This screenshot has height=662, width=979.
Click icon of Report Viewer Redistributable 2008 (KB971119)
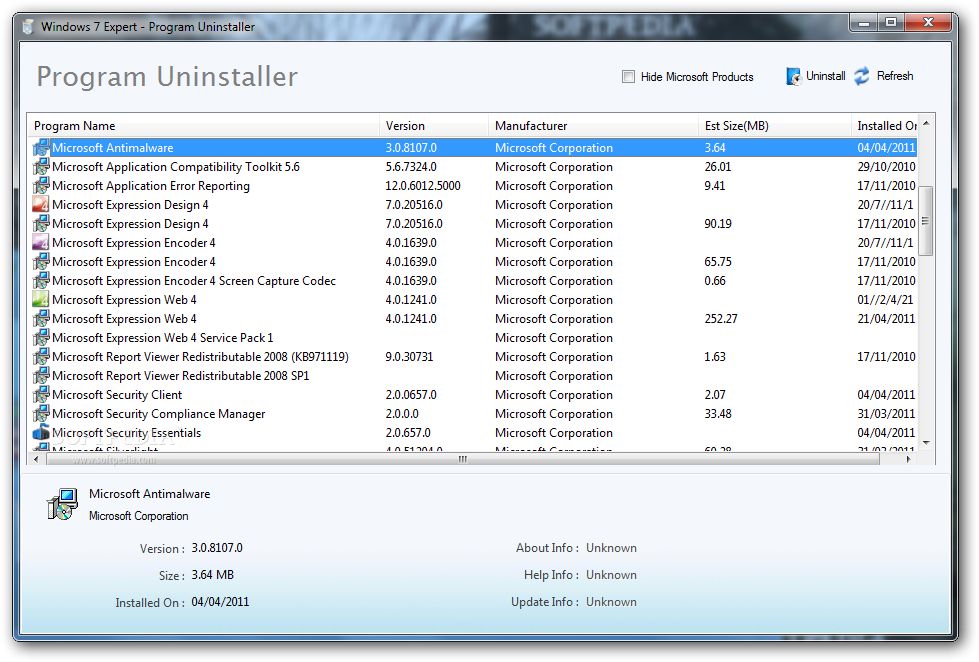pyautogui.click(x=41, y=357)
